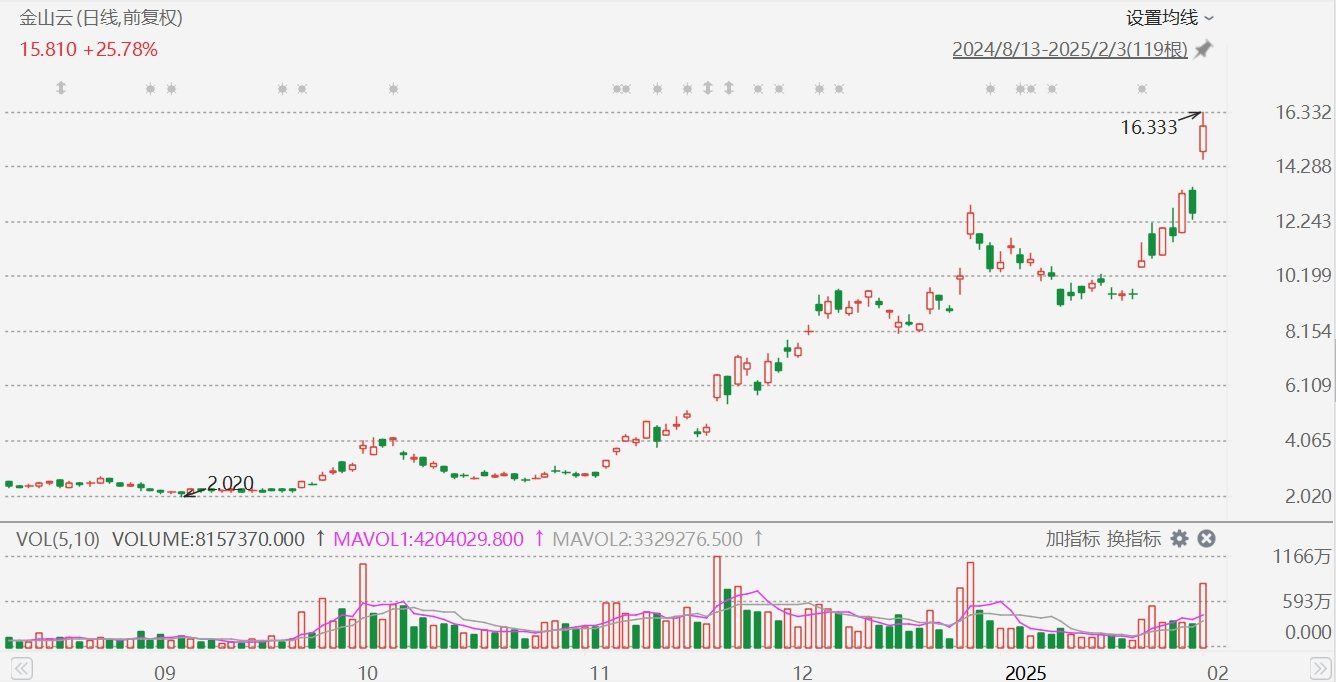Screen dimensions: 1336x682
Task: Click the 加指标 button
Action: [x=1072, y=539]
